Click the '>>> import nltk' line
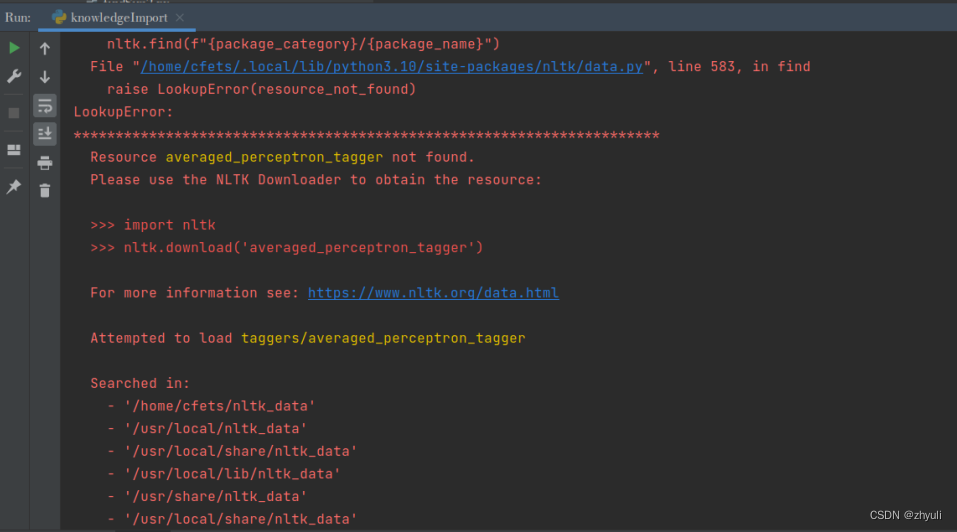Viewport: 957px width, 532px height. click(153, 225)
